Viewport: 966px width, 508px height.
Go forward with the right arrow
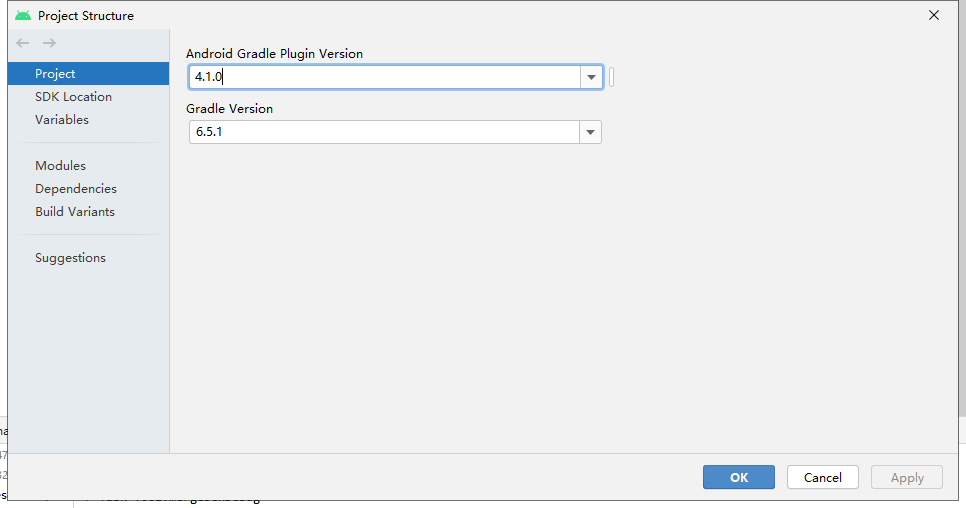pyautogui.click(x=49, y=43)
